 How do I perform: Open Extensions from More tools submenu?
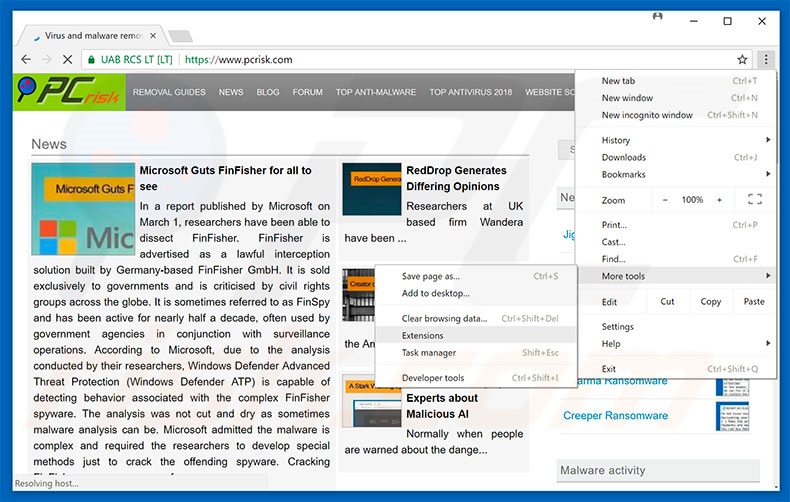[476, 336]
